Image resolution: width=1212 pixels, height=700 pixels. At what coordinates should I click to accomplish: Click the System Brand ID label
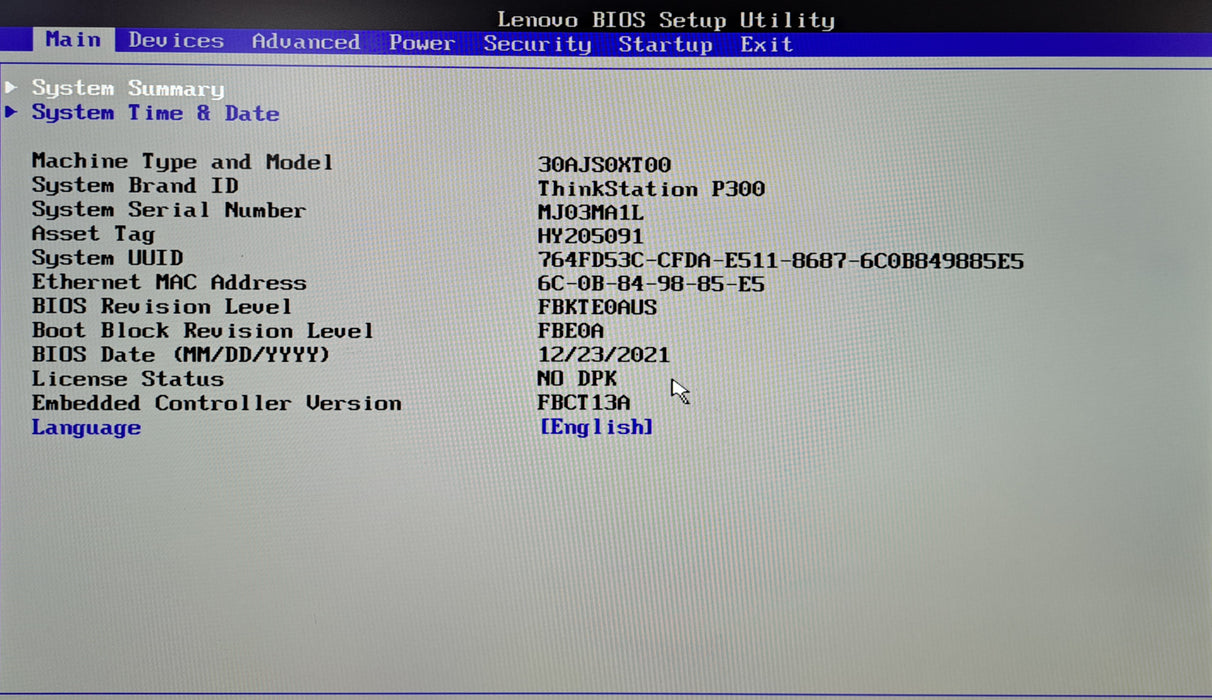(135, 186)
